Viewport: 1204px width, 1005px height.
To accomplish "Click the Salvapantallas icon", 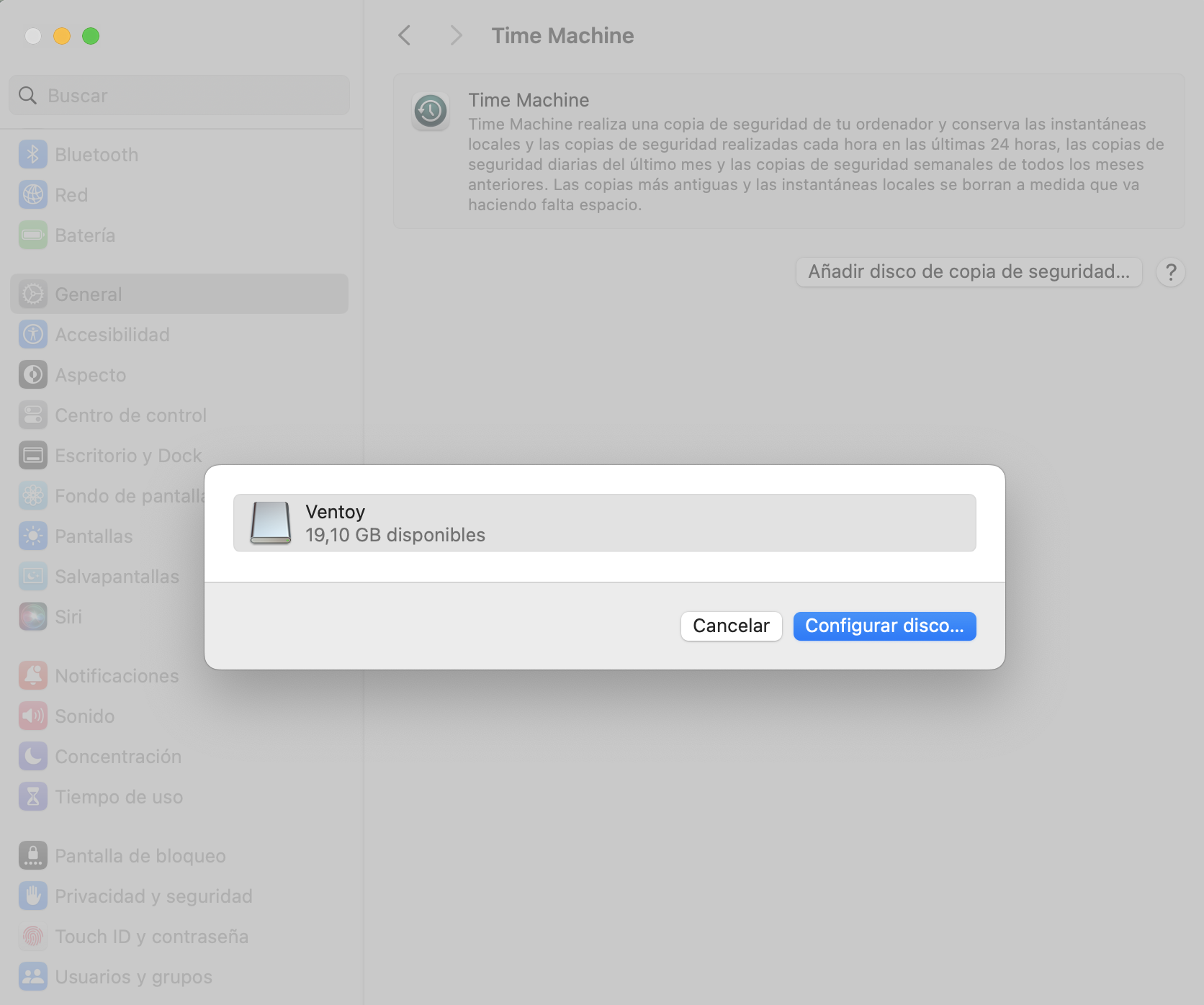I will 33,577.
